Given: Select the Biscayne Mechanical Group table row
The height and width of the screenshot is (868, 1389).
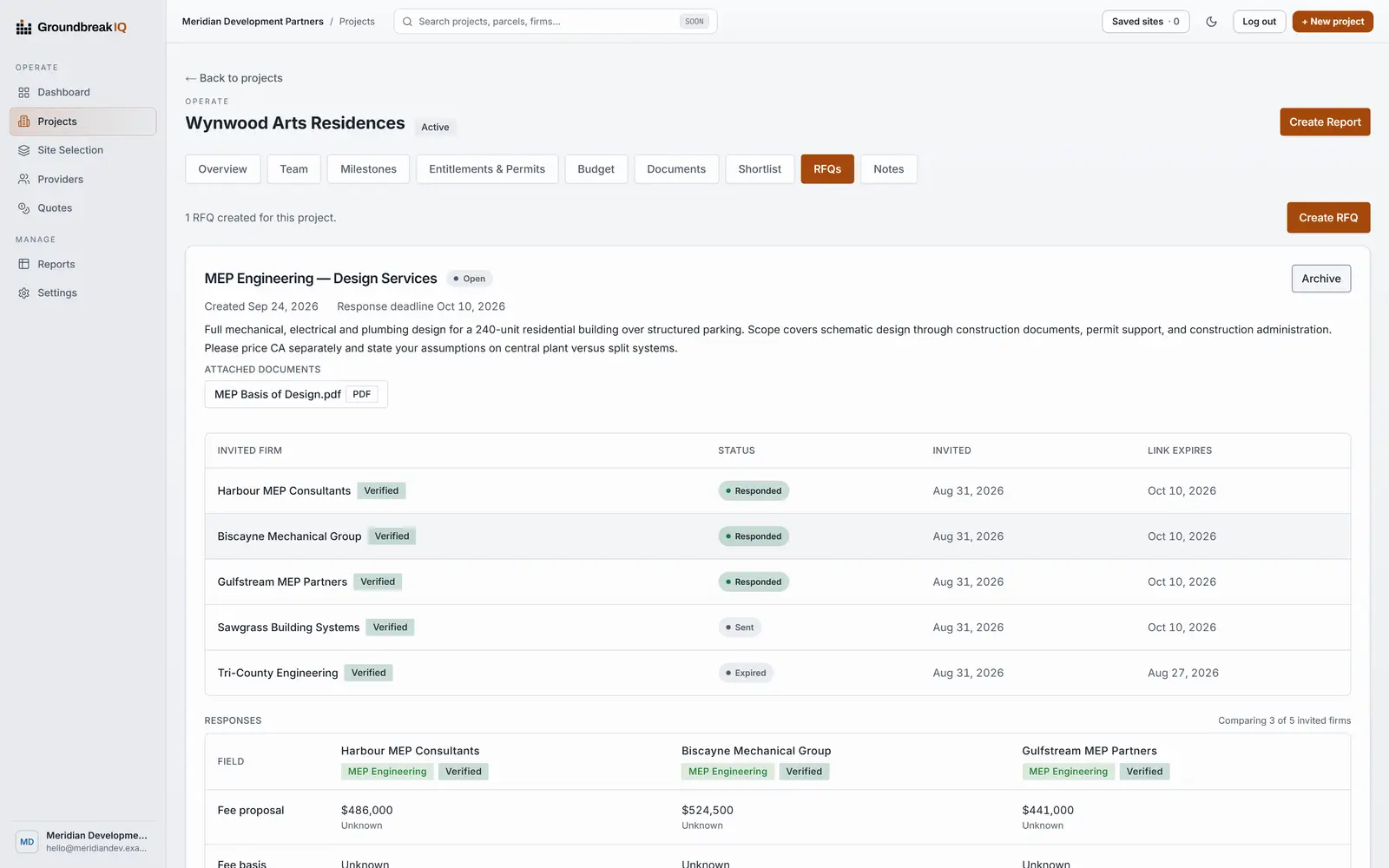Looking at the screenshot, I should (x=777, y=536).
